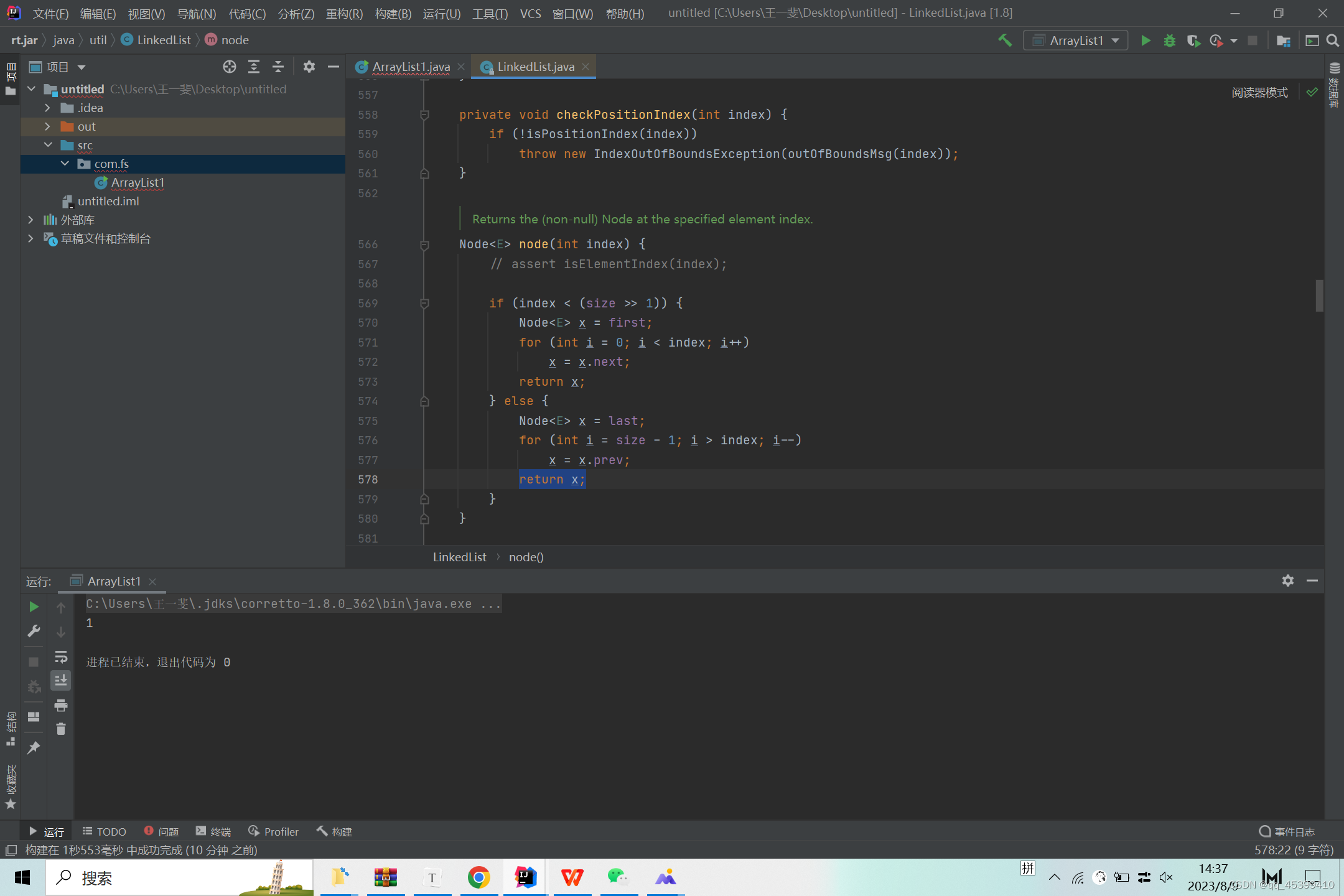This screenshot has width=1344, height=896.
Task: Run ArrayList1 with green play button
Action: pyautogui.click(x=1145, y=40)
